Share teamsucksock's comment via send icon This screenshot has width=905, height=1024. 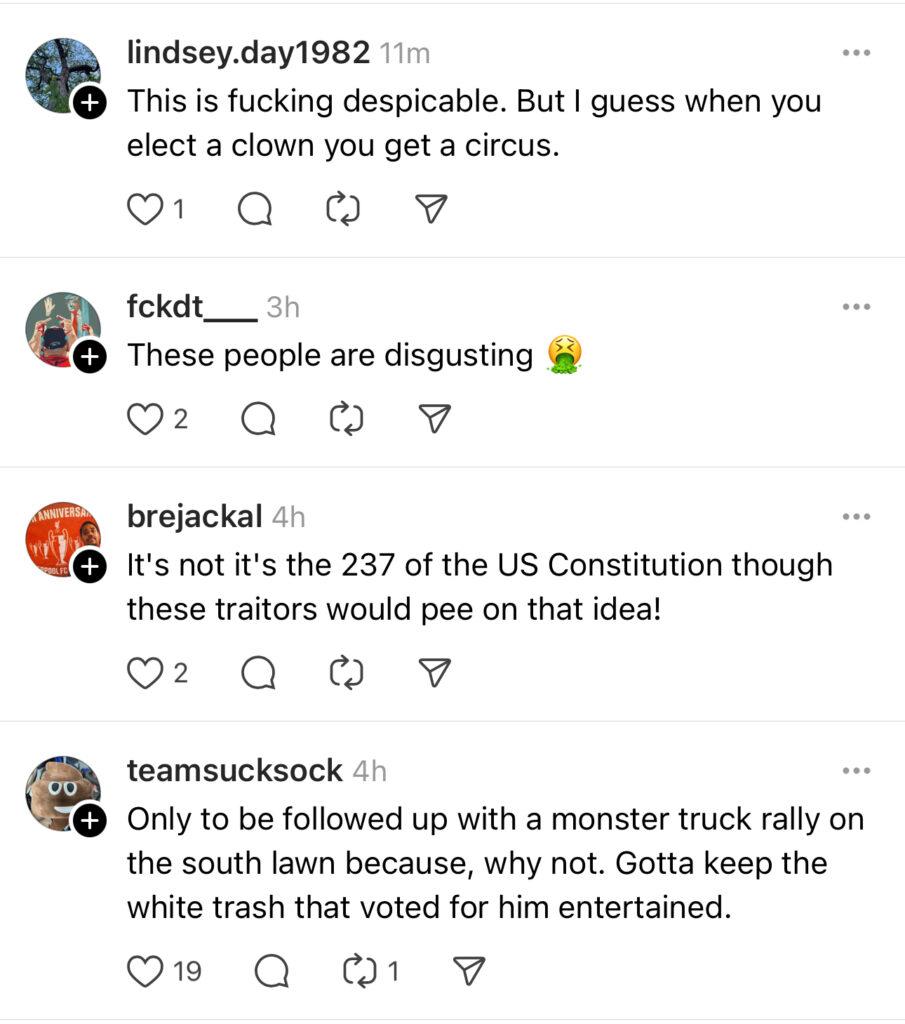point(469,969)
